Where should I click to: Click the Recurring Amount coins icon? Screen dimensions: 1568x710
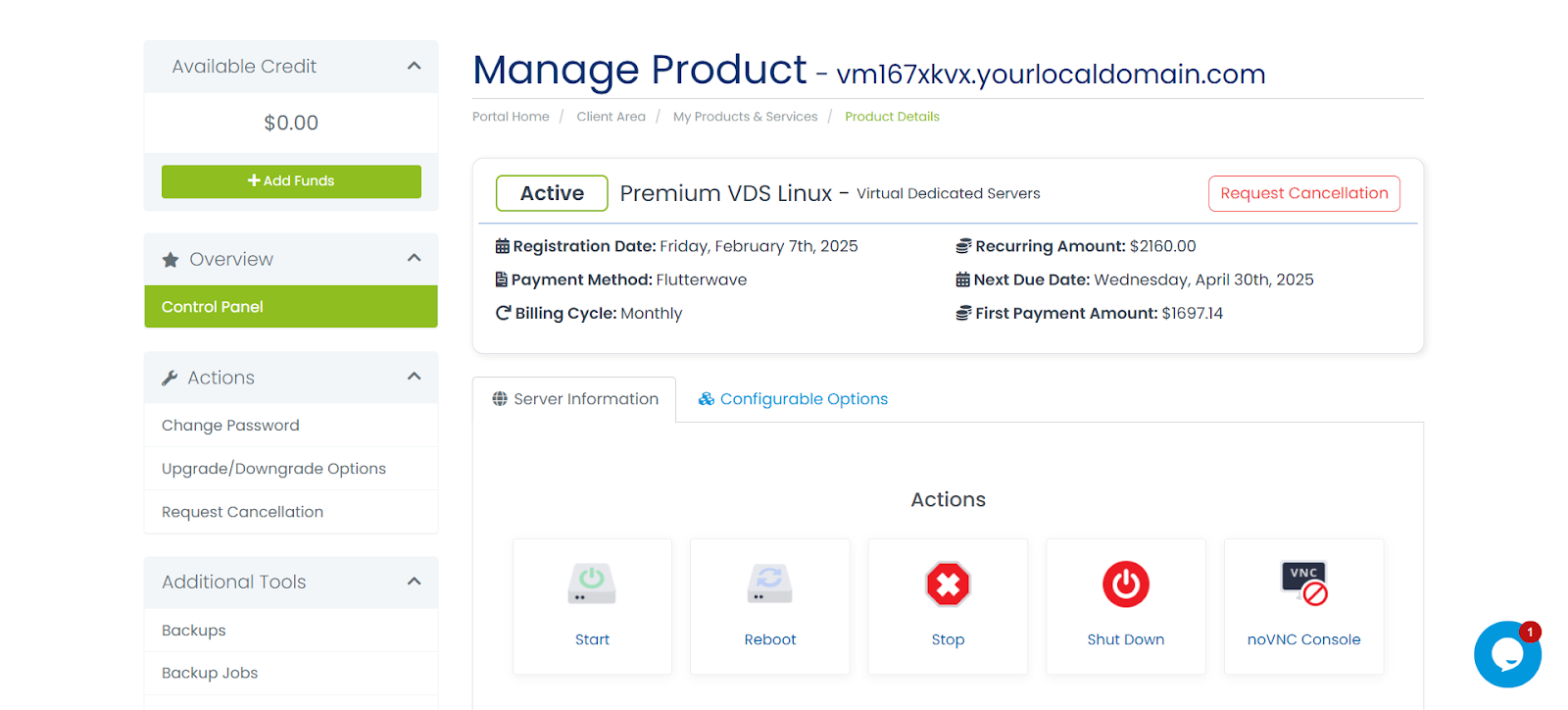click(963, 246)
